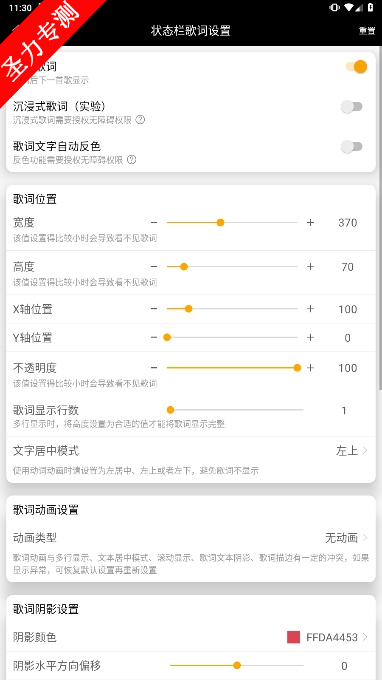Increase 宽度 with its plus icon

tap(310, 222)
